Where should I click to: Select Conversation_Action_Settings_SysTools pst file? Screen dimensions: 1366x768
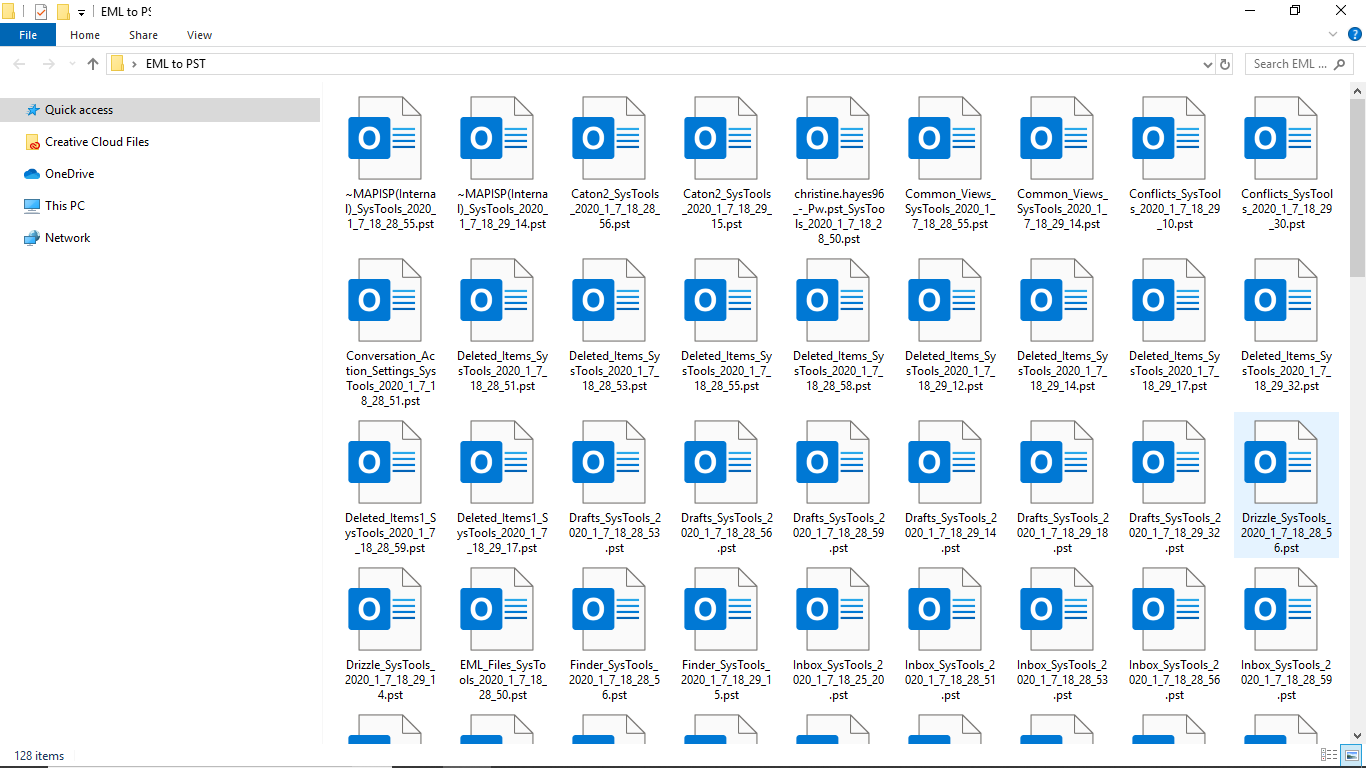click(389, 332)
